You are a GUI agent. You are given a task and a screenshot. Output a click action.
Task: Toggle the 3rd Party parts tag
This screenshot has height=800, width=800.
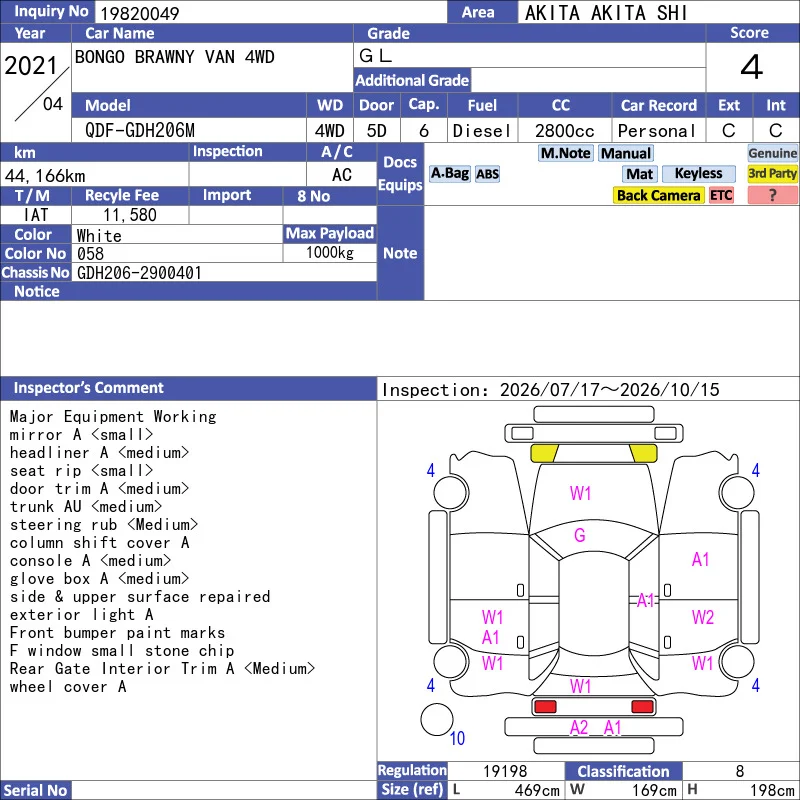pyautogui.click(x=772, y=174)
